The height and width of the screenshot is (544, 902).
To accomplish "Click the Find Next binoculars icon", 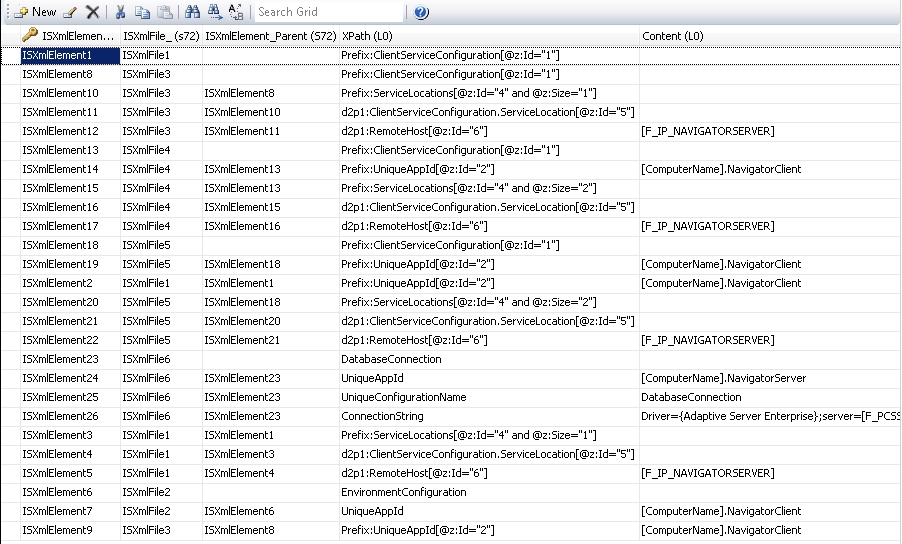I will (x=214, y=12).
